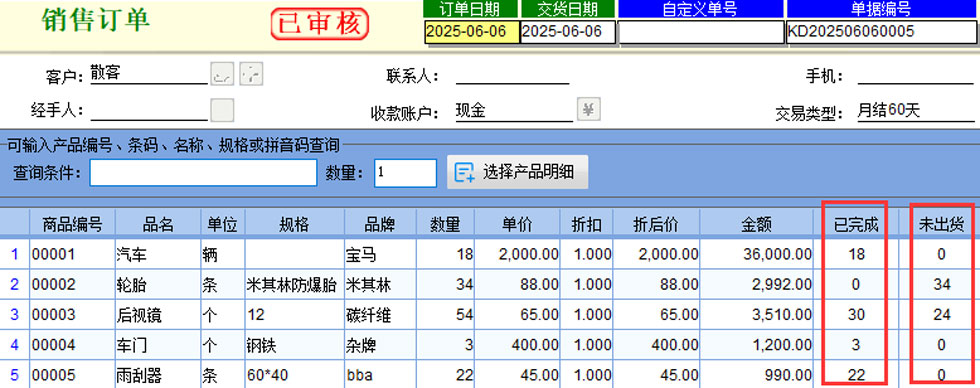Open the 交易类型 field showing 月结60天
Screen dimensions: 980x388
pyautogui.click(x=915, y=111)
